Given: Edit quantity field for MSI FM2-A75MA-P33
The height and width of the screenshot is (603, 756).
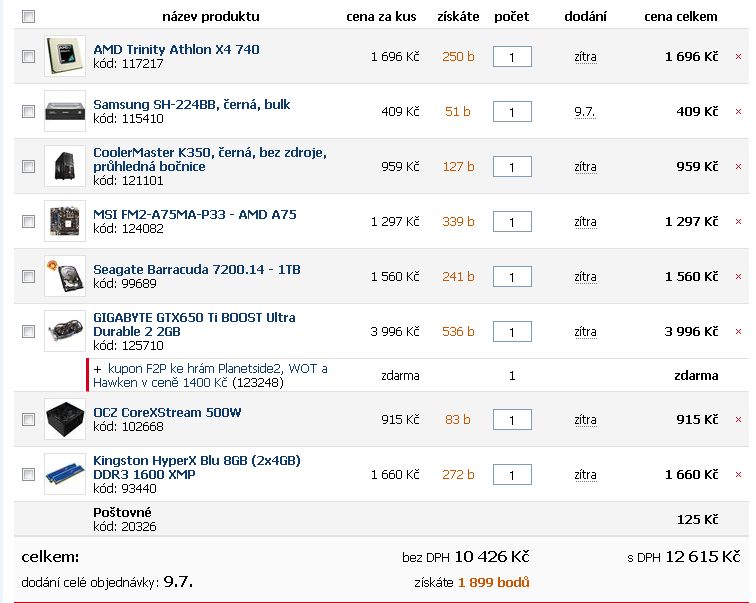Looking at the screenshot, I should pos(512,222).
